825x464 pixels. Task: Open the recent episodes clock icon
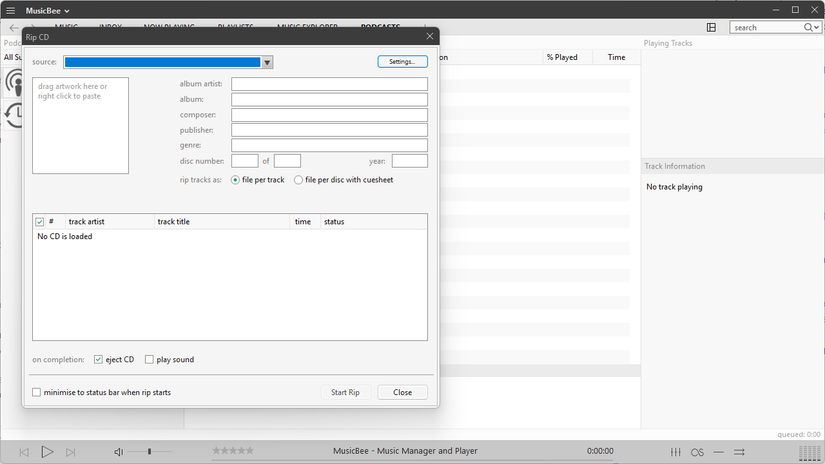point(14,115)
